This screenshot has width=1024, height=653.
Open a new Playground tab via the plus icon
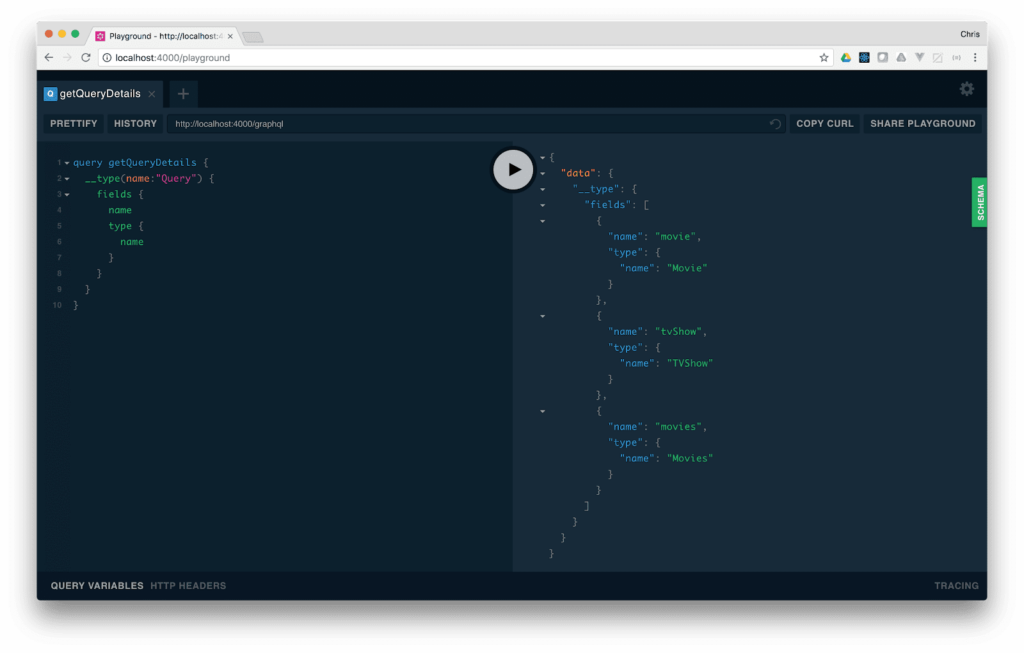[182, 93]
